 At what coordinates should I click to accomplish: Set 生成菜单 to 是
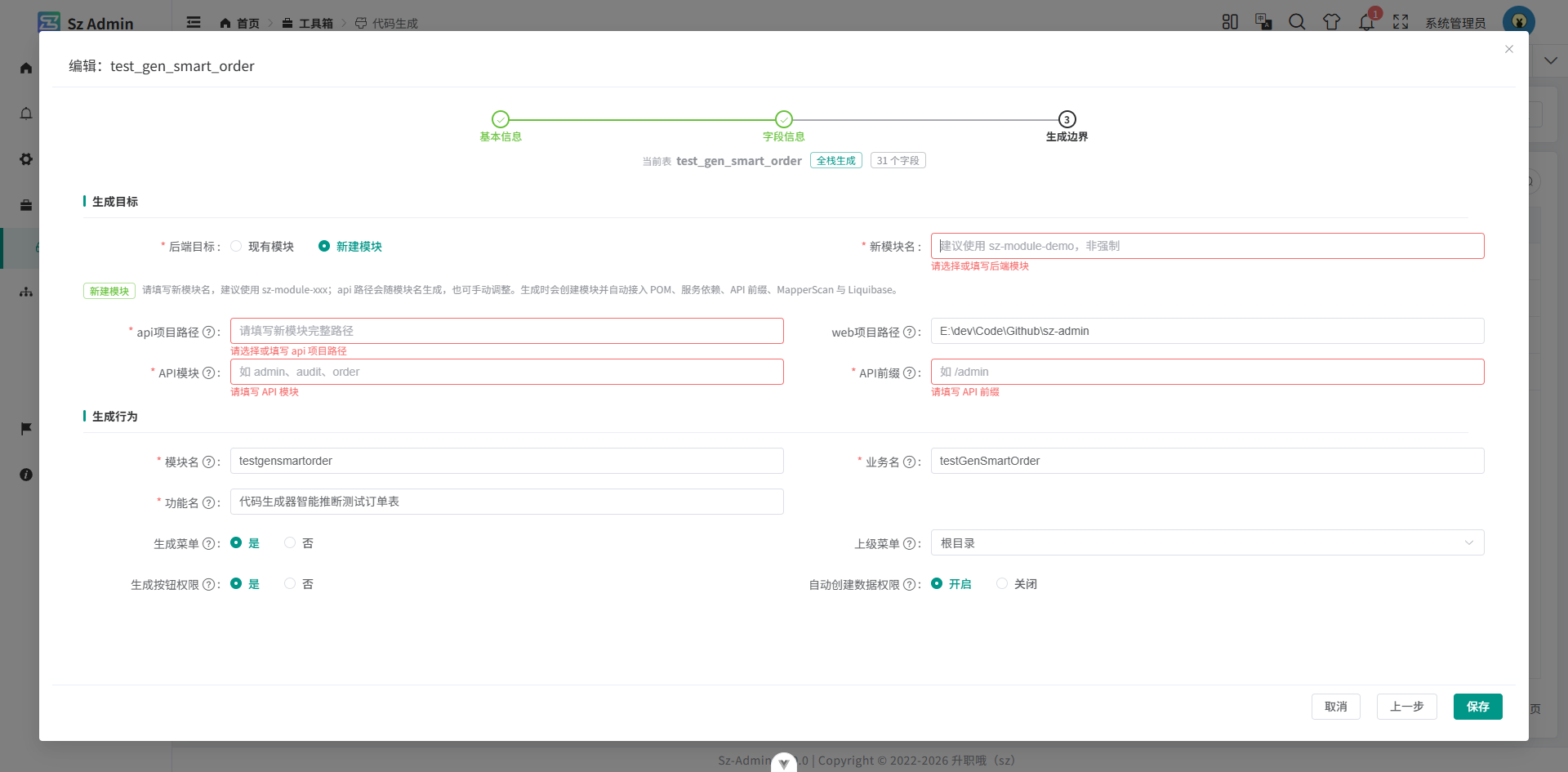point(245,542)
